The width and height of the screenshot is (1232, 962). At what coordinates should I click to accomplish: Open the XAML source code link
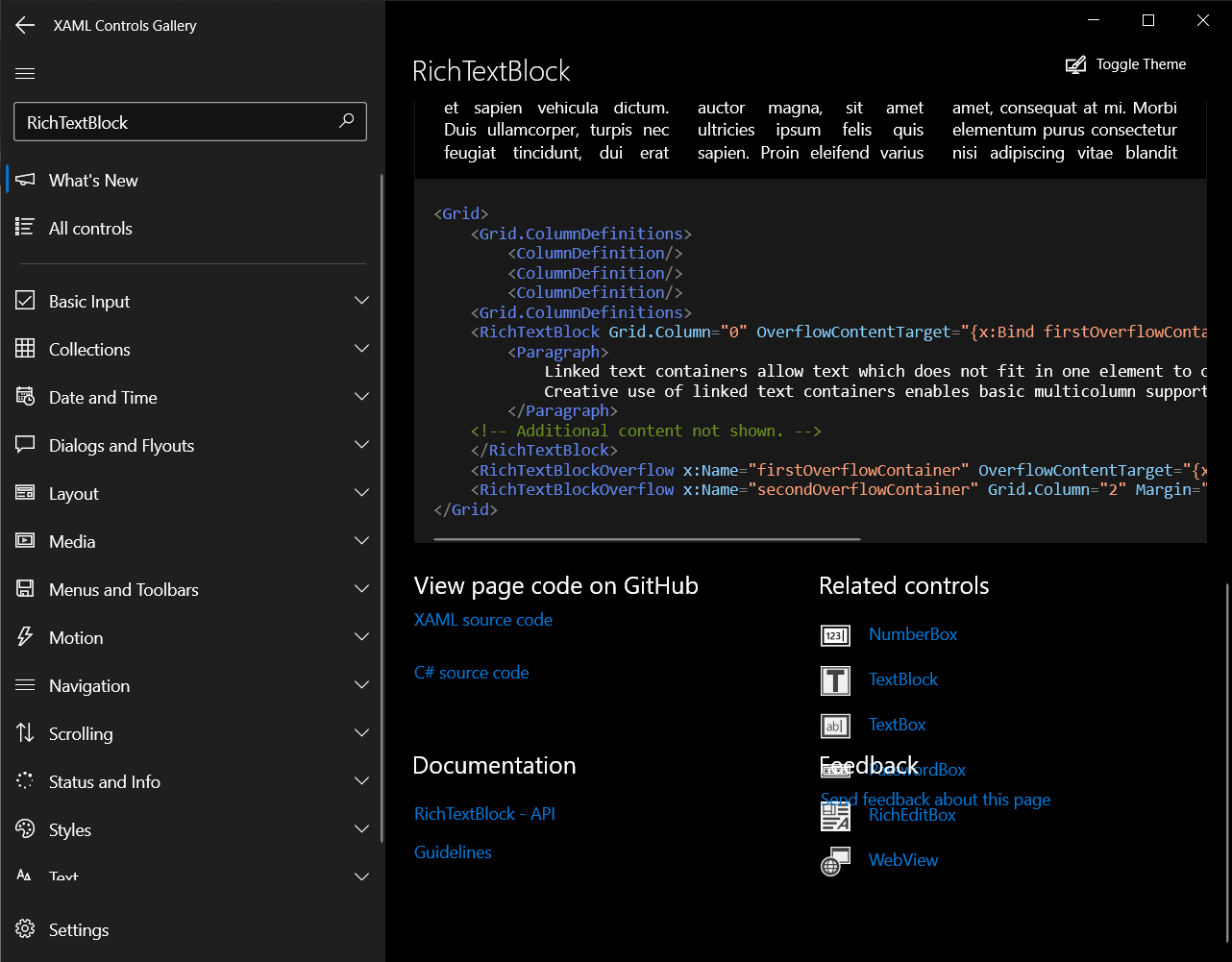pyautogui.click(x=482, y=620)
